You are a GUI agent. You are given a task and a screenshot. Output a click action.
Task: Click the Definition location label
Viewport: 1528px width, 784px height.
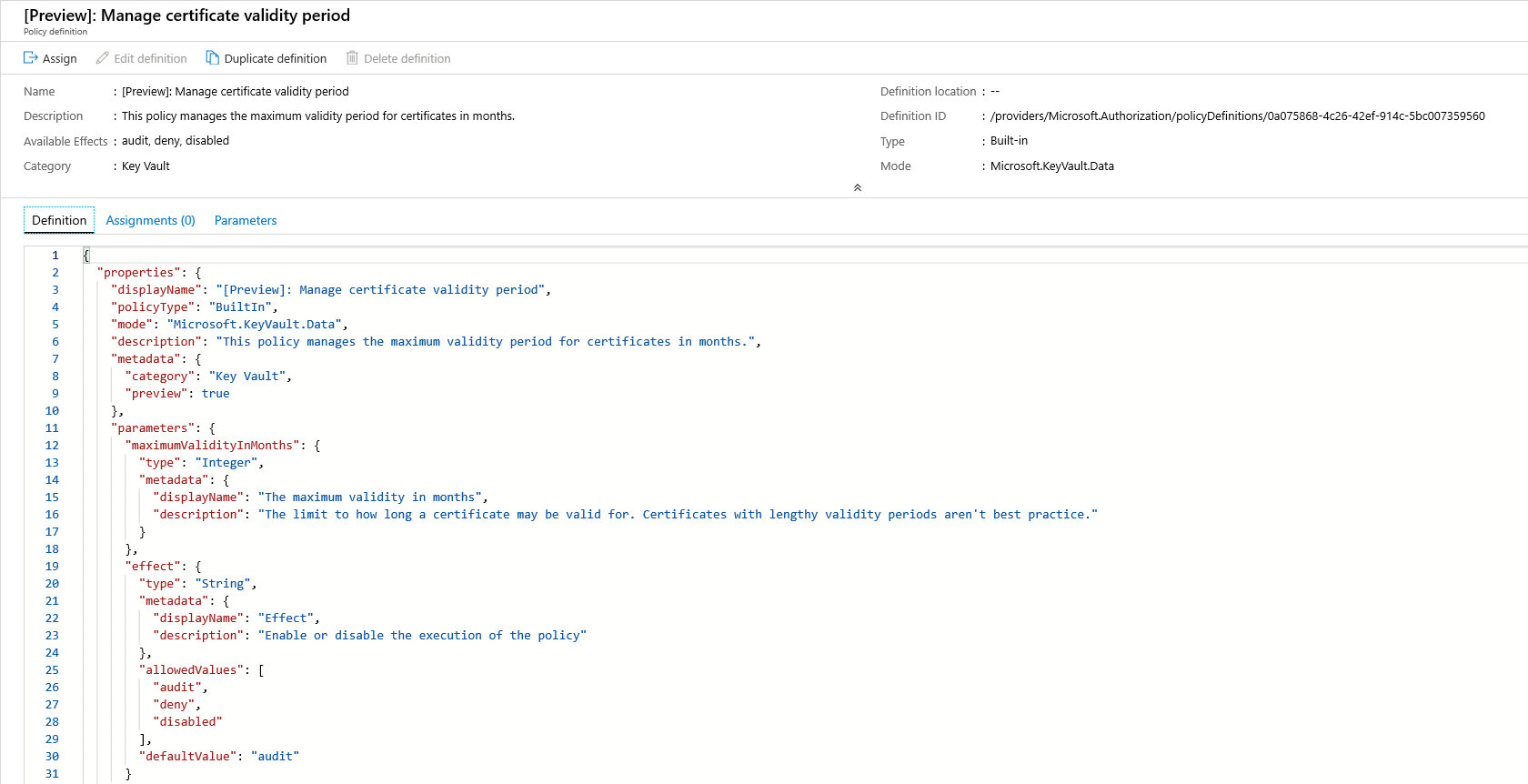point(928,91)
